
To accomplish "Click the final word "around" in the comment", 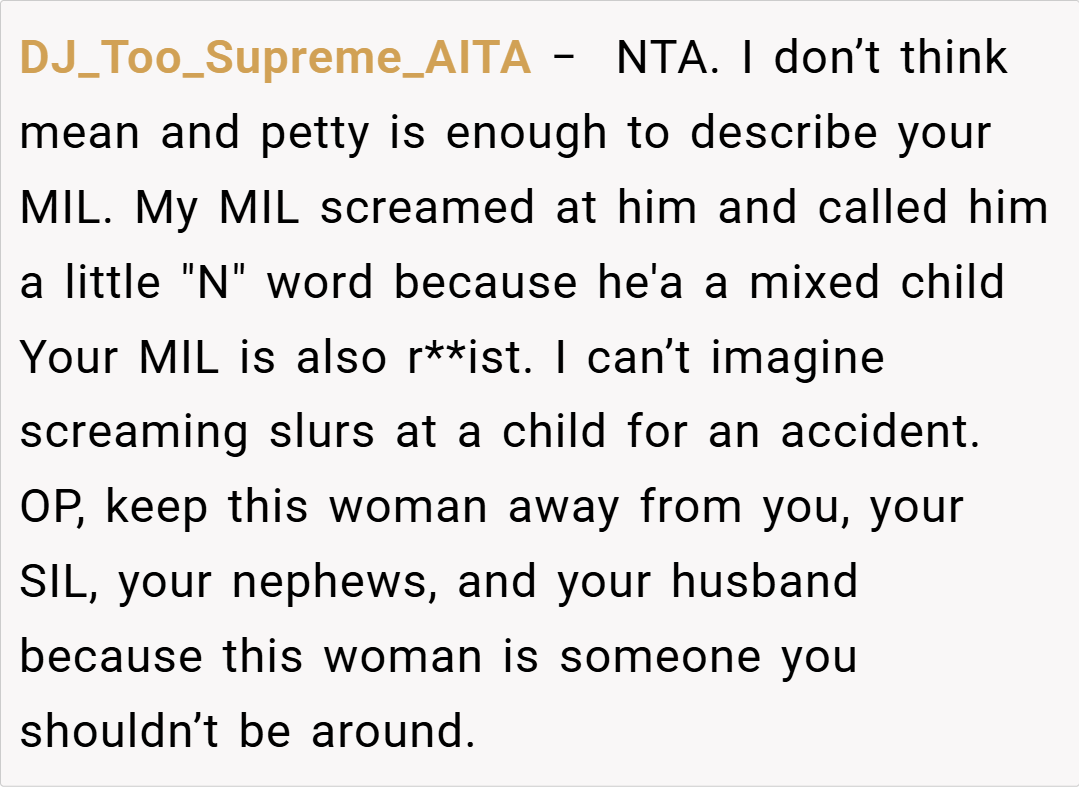I will (x=391, y=732).
